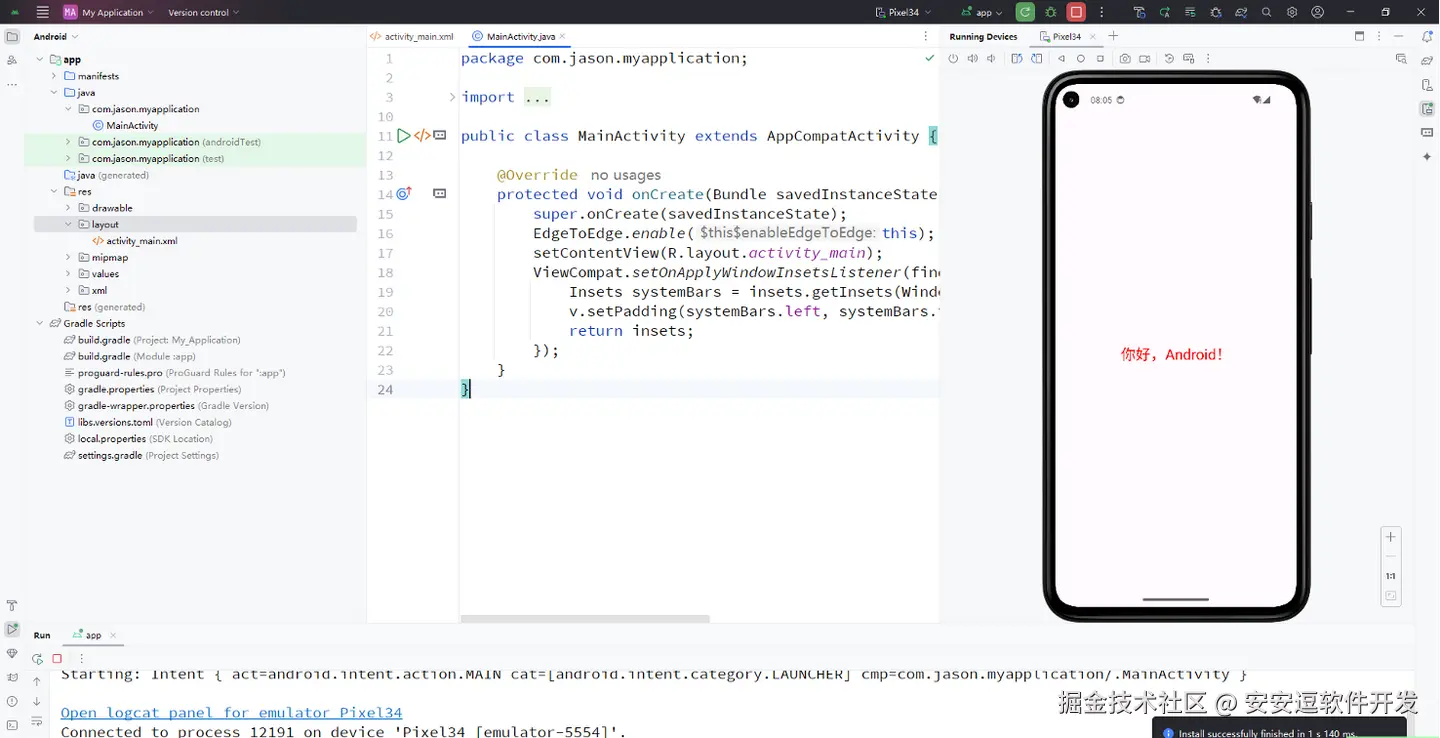Expand the folded import block on line 3

coord(452,97)
